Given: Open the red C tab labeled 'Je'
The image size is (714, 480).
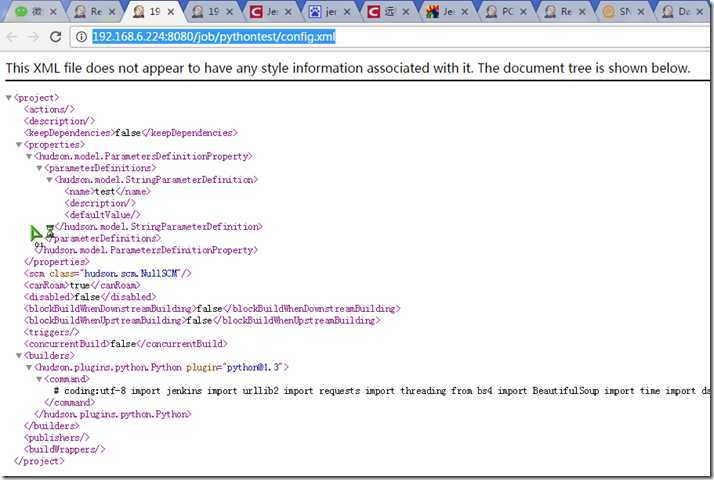Looking at the screenshot, I should tap(270, 11).
